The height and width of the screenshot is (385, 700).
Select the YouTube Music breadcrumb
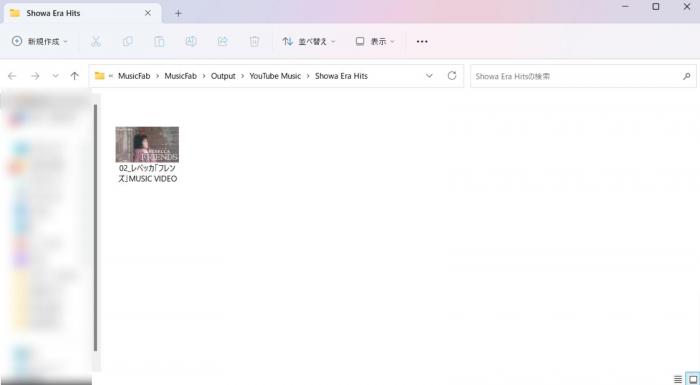[275, 76]
